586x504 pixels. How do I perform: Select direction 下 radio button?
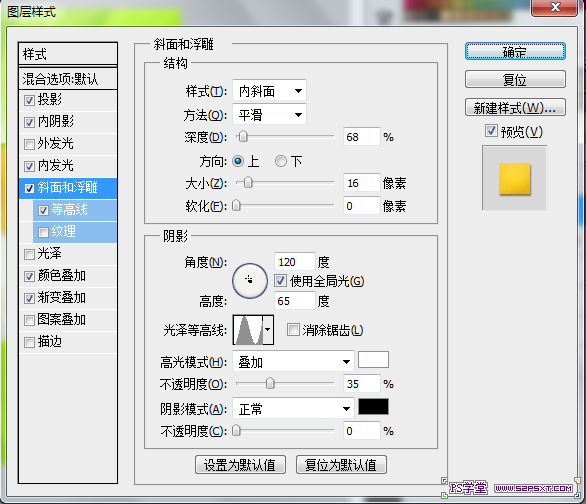click(x=281, y=161)
